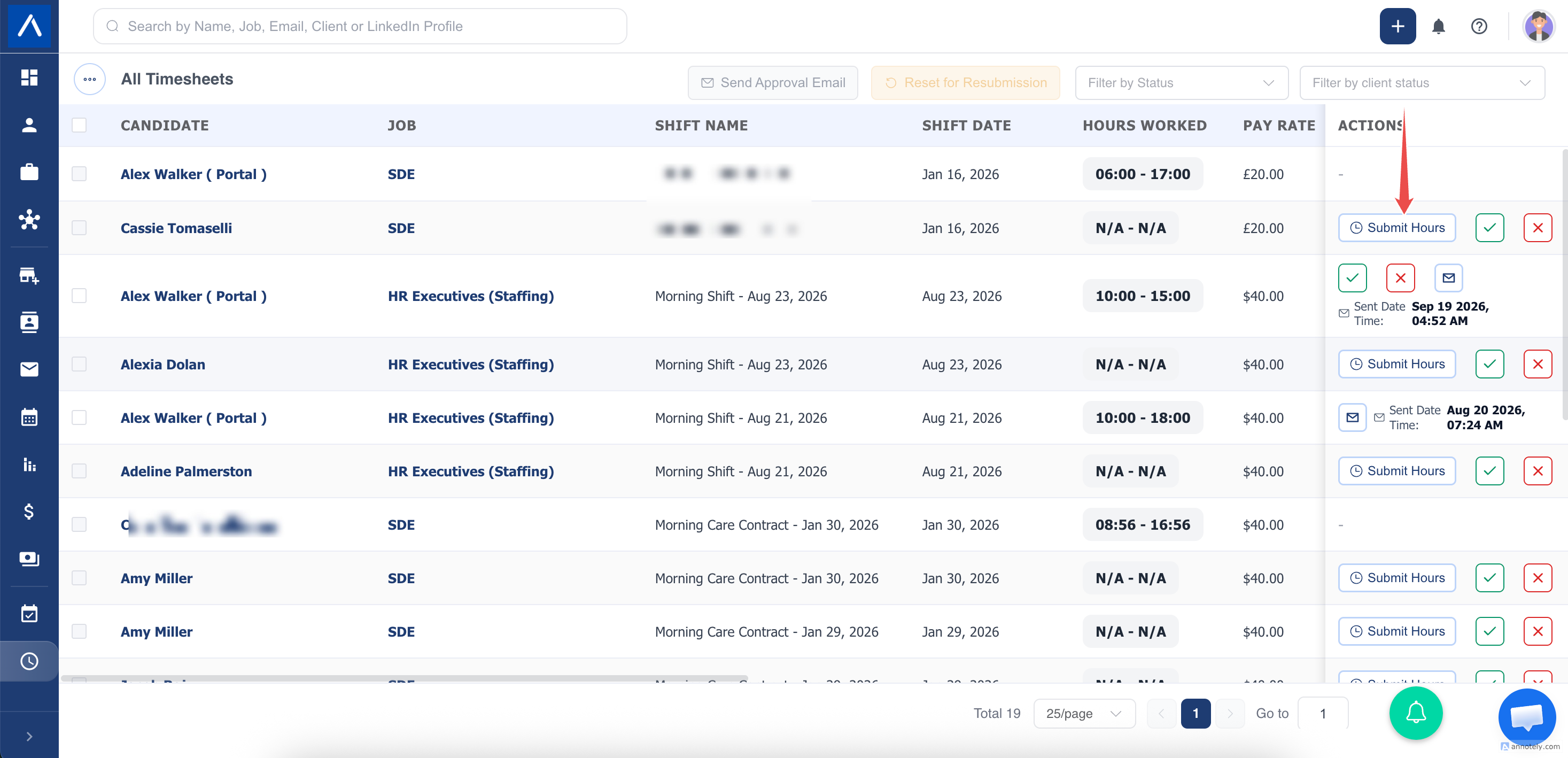Tick the select-all checkbox in table header

pyautogui.click(x=79, y=126)
